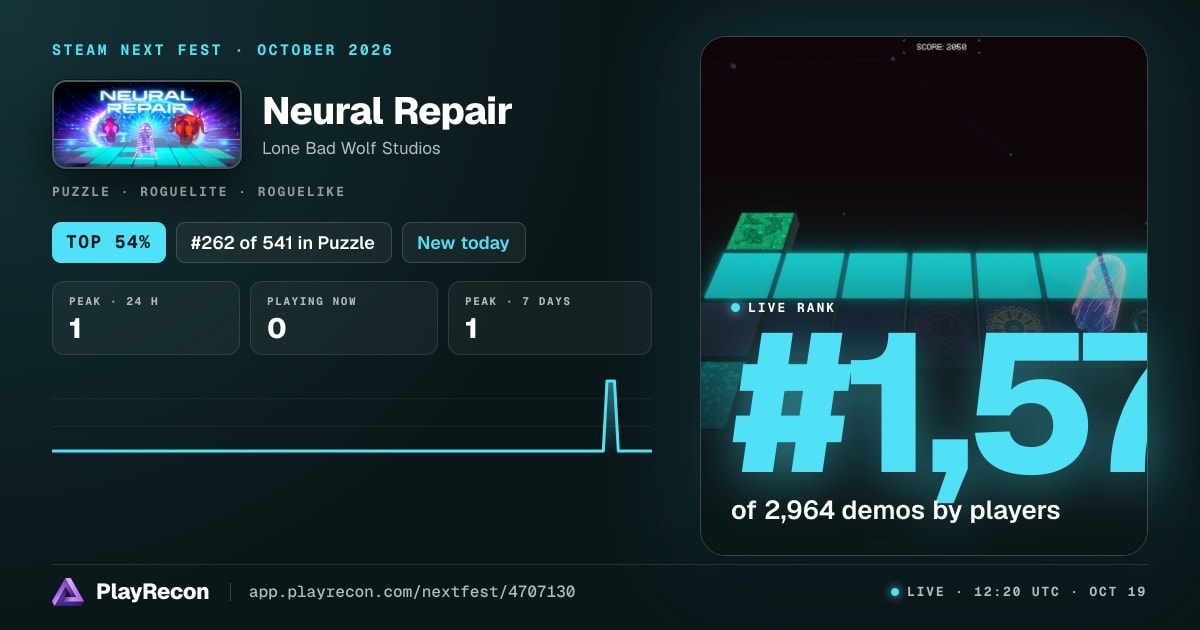Click the spike on the player count chart
Viewport: 1200px width, 630px height.
611,415
